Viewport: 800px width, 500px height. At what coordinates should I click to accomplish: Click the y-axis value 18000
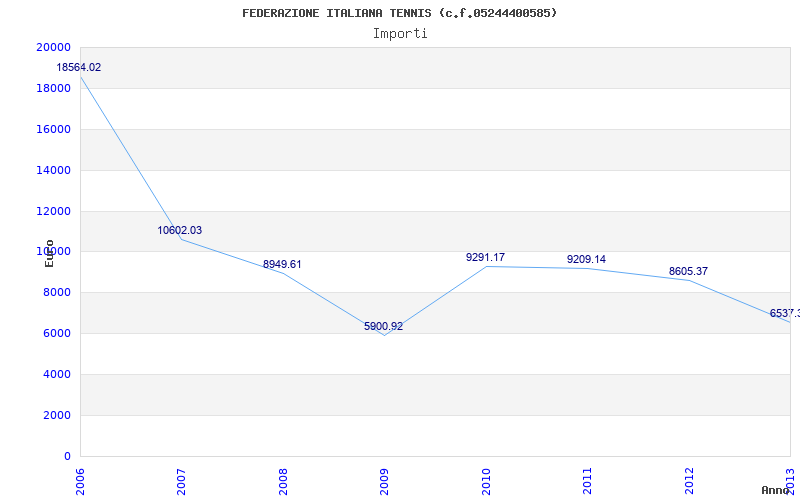click(53, 88)
